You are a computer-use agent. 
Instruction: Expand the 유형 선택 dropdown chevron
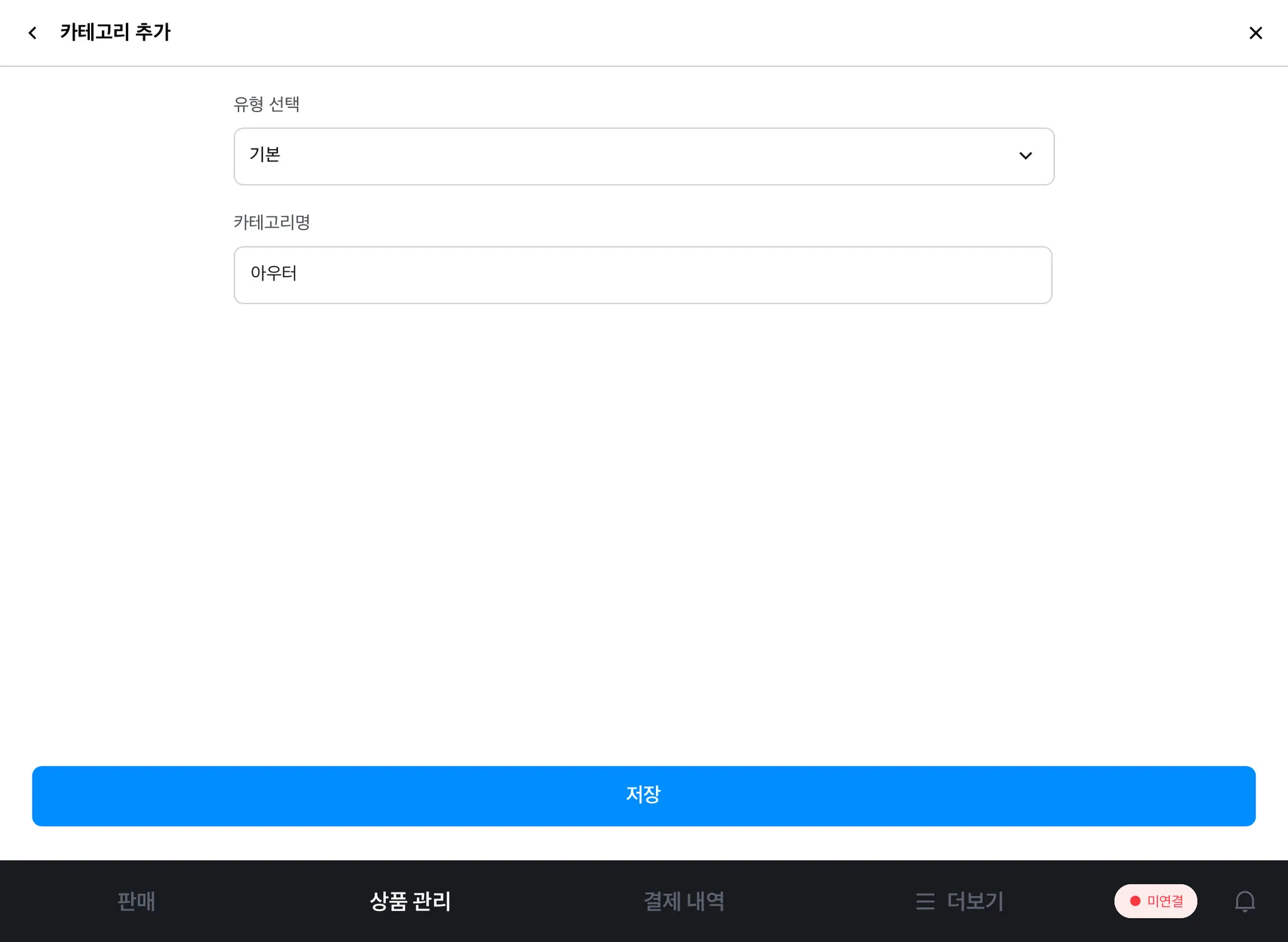[x=1025, y=156]
